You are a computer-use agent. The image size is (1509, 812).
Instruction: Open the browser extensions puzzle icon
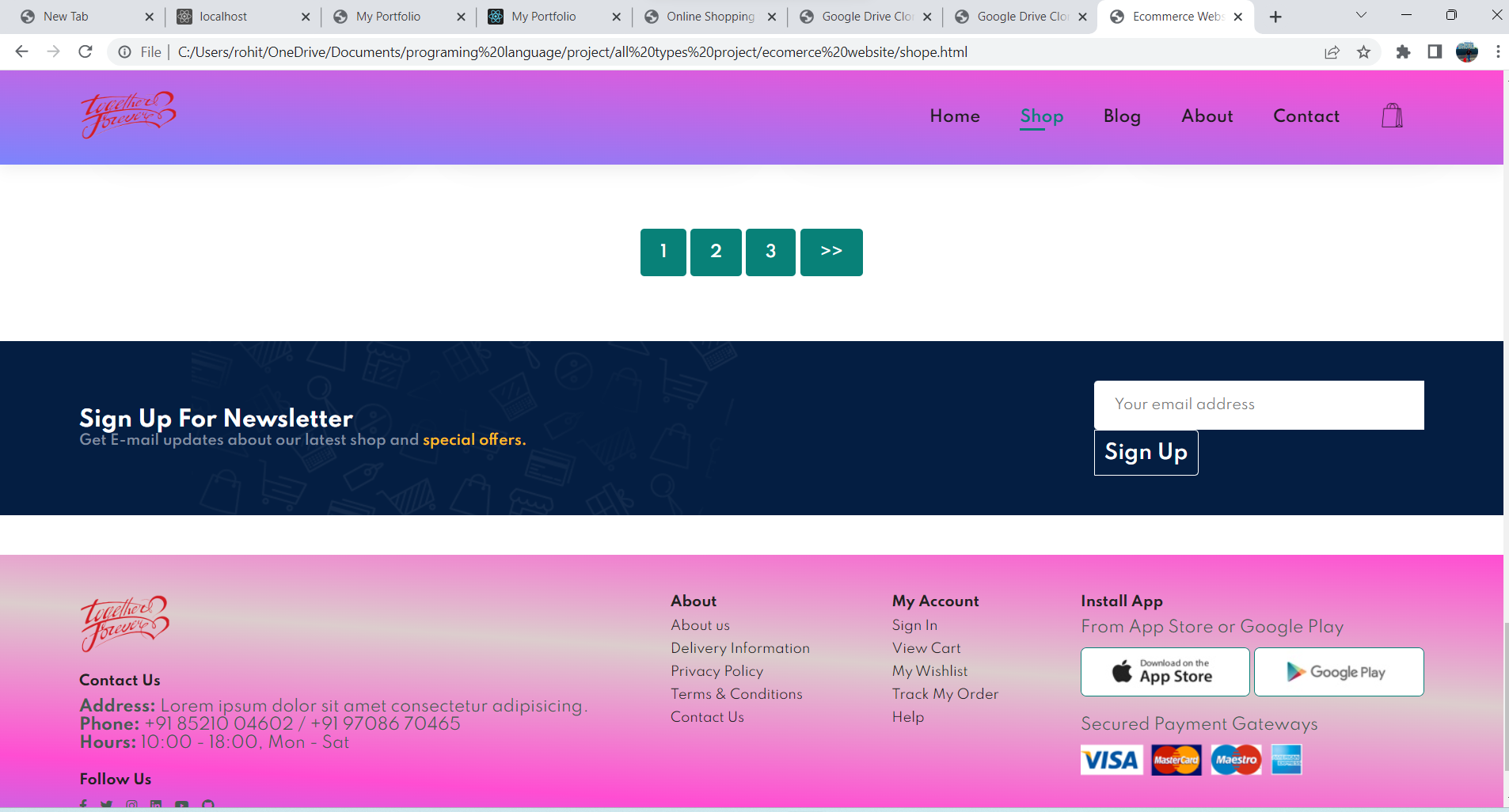(1402, 51)
